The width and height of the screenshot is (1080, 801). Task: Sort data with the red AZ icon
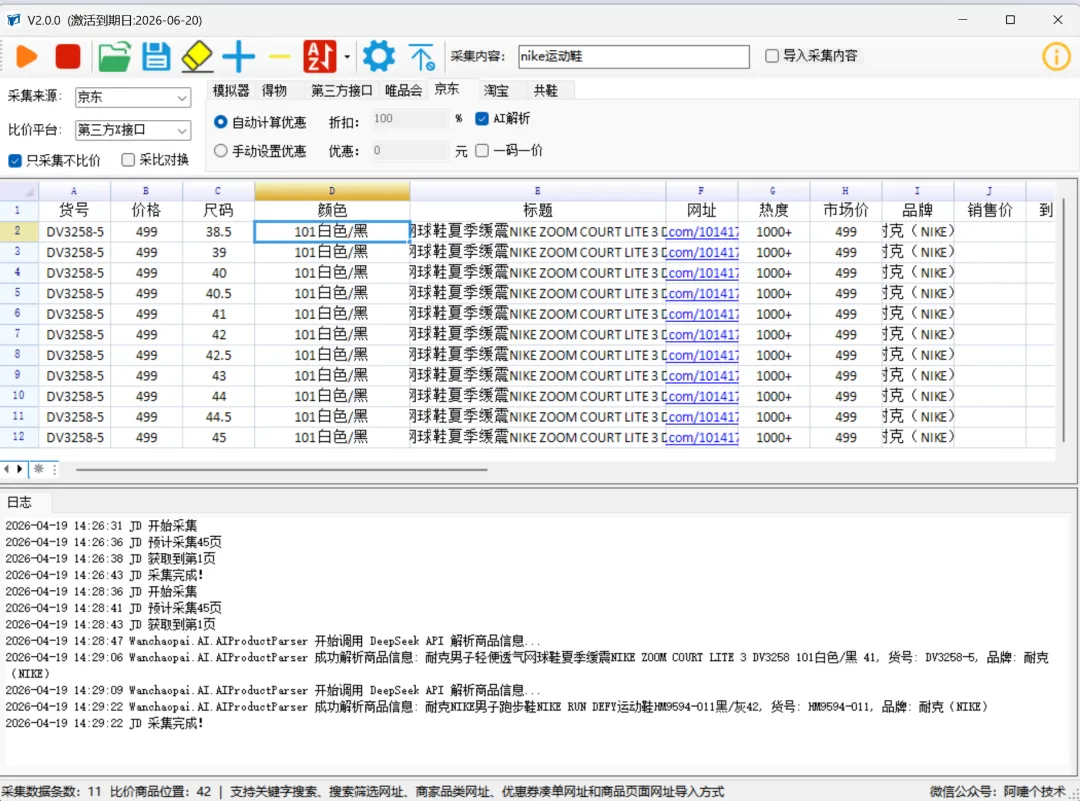(x=320, y=56)
